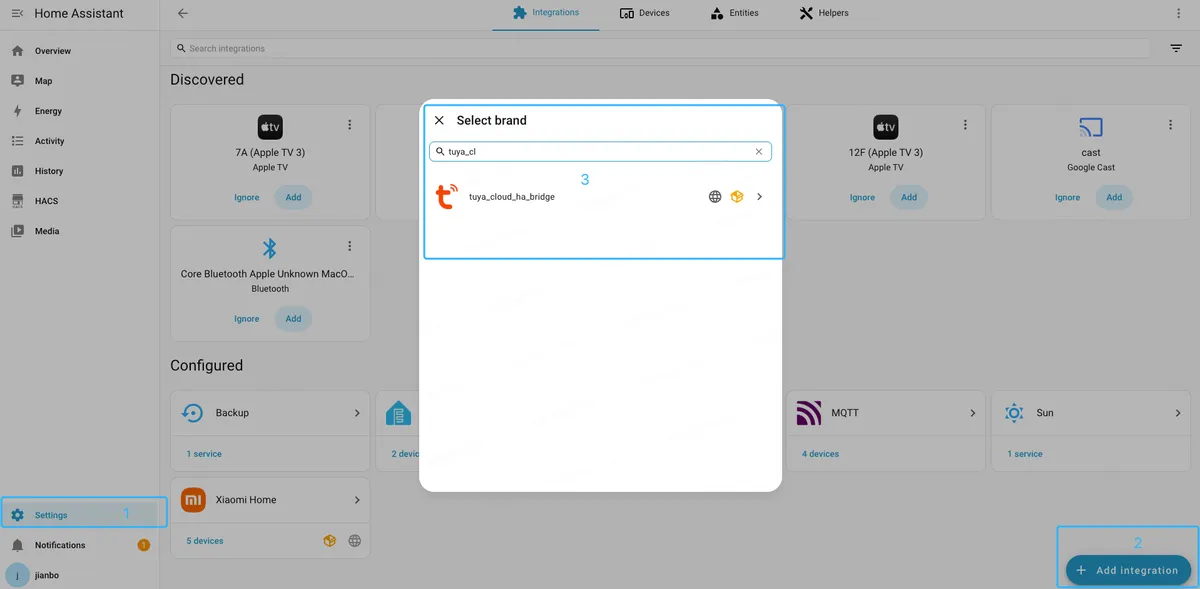Viewport: 1200px width, 589px height.
Task: Add the Google Cast integration
Action: (x=1114, y=197)
